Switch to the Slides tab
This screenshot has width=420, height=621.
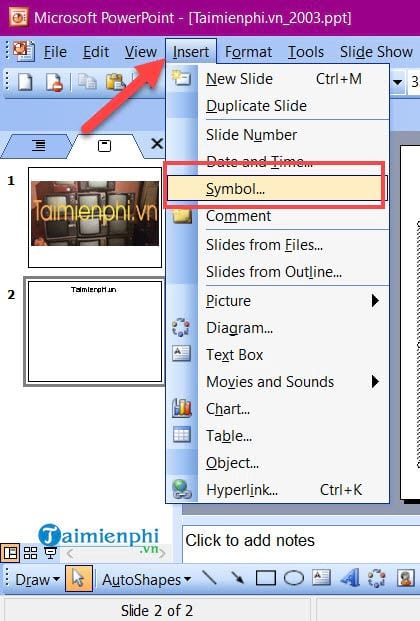pyautogui.click(x=105, y=146)
